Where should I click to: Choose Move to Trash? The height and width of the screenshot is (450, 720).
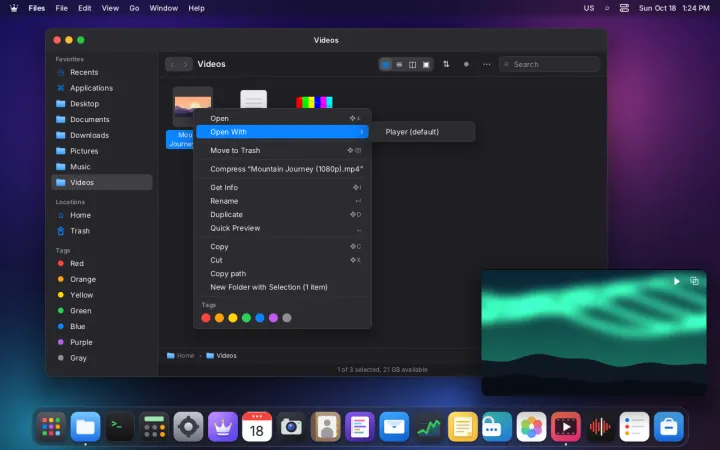pos(282,151)
